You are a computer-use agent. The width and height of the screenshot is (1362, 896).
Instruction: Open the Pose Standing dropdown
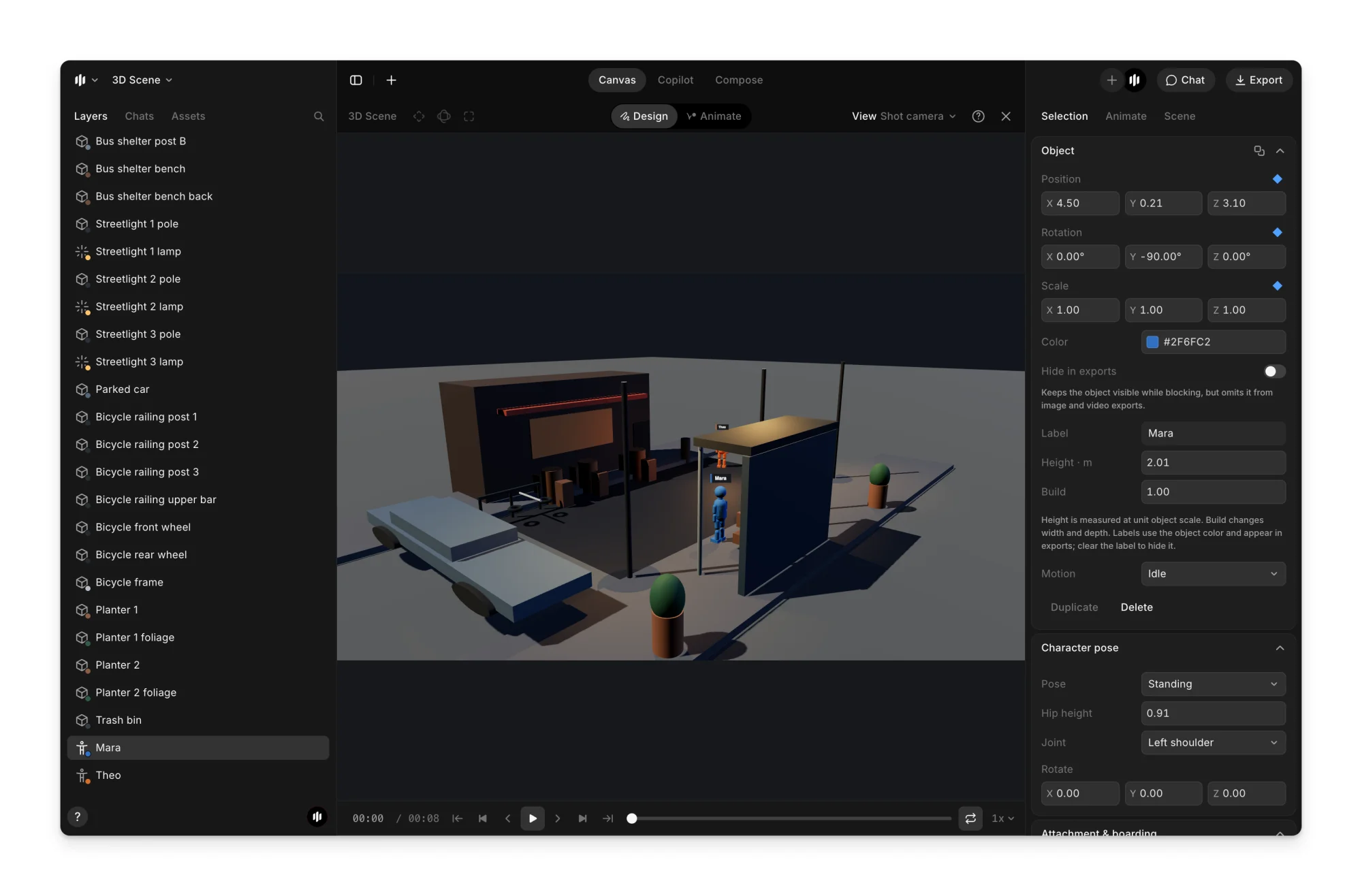[x=1213, y=684]
